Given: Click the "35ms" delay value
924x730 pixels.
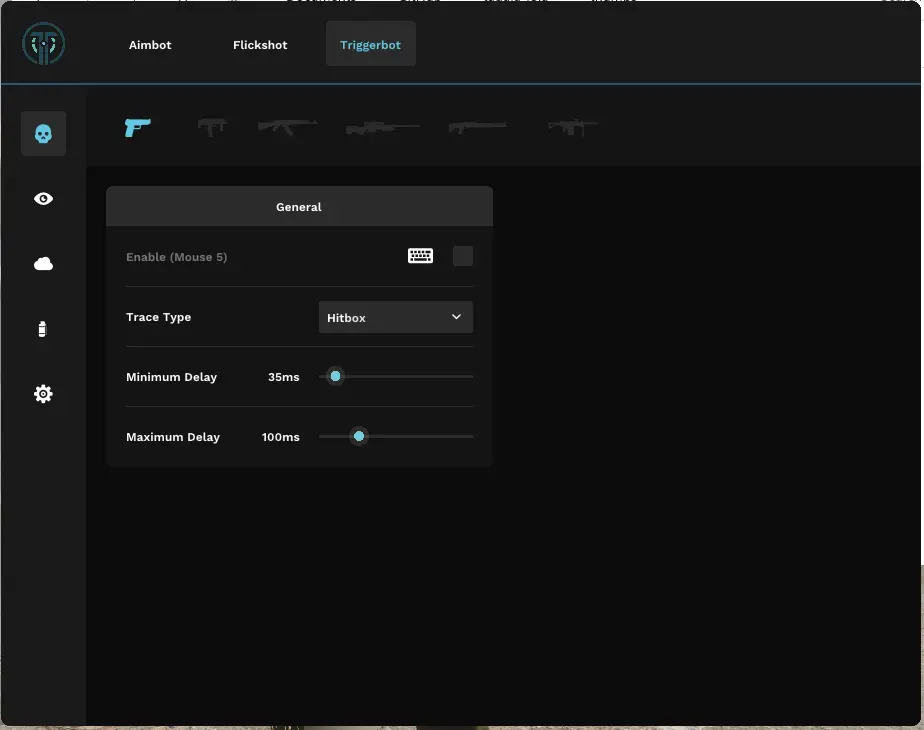Looking at the screenshot, I should (283, 377).
